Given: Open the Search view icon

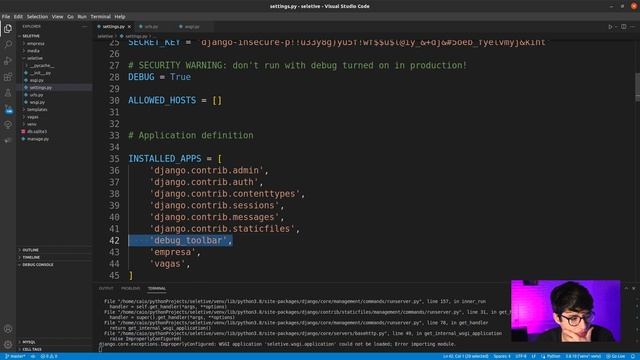Looking at the screenshot, I should (8, 44).
